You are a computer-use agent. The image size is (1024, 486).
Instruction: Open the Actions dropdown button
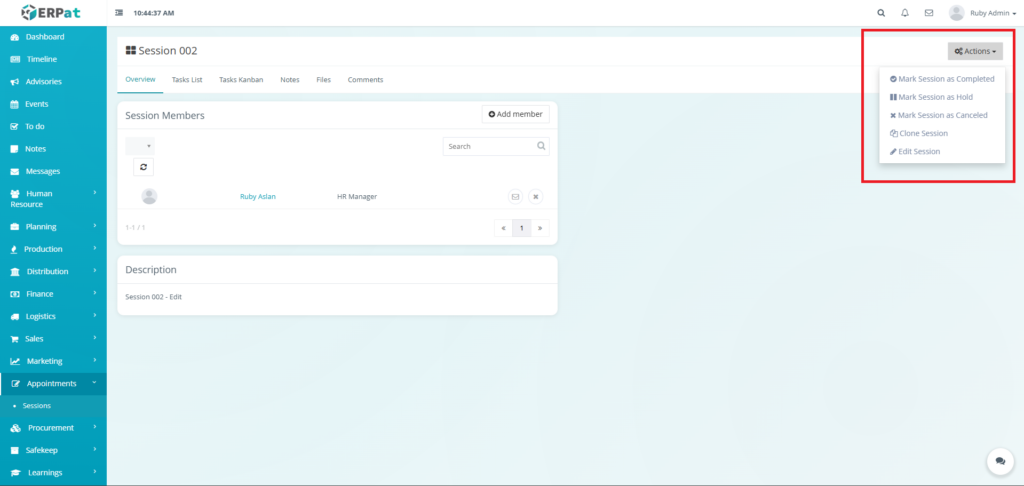coord(975,51)
